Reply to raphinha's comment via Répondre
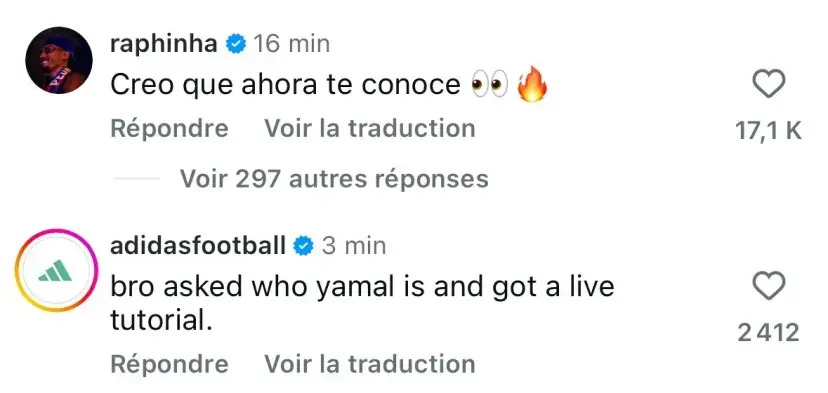This screenshot has width=828, height=393. (x=170, y=129)
